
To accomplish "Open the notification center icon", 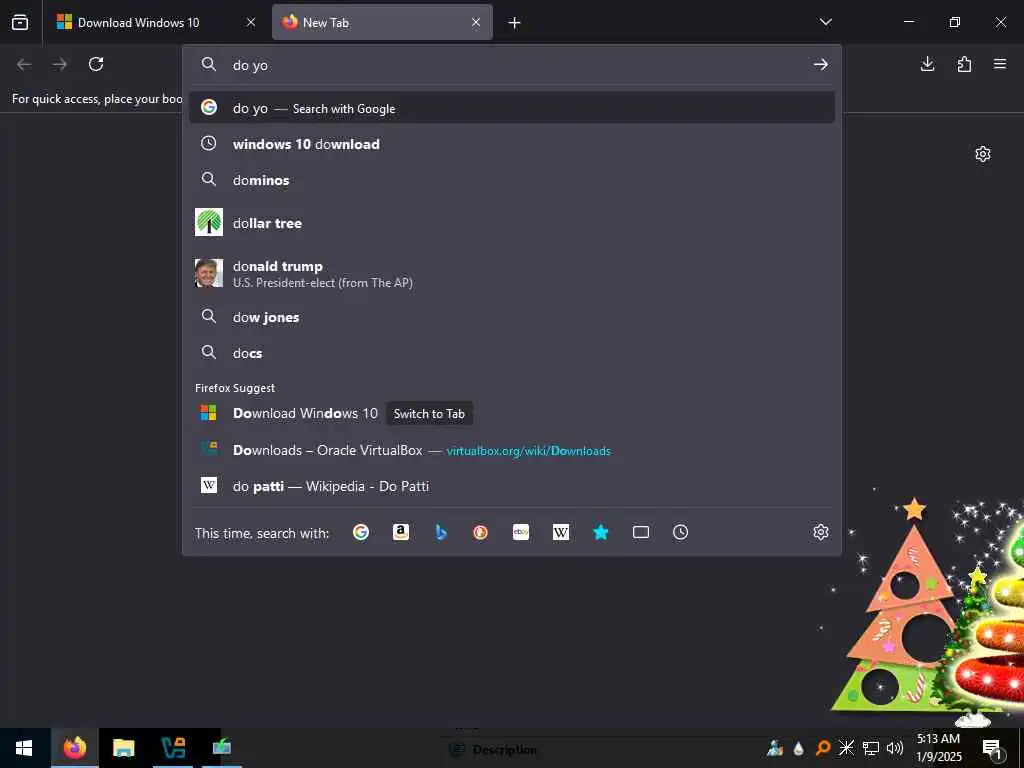I will pos(993,748).
